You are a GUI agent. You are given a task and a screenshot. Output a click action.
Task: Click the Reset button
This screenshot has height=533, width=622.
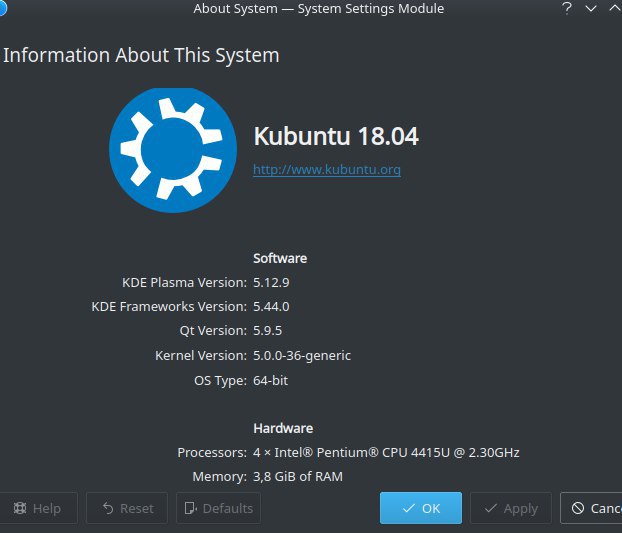(x=127, y=508)
